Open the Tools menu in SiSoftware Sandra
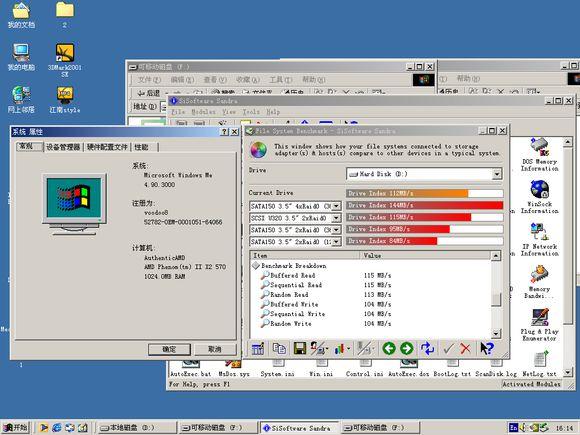580x435 pixels. [x=251, y=112]
